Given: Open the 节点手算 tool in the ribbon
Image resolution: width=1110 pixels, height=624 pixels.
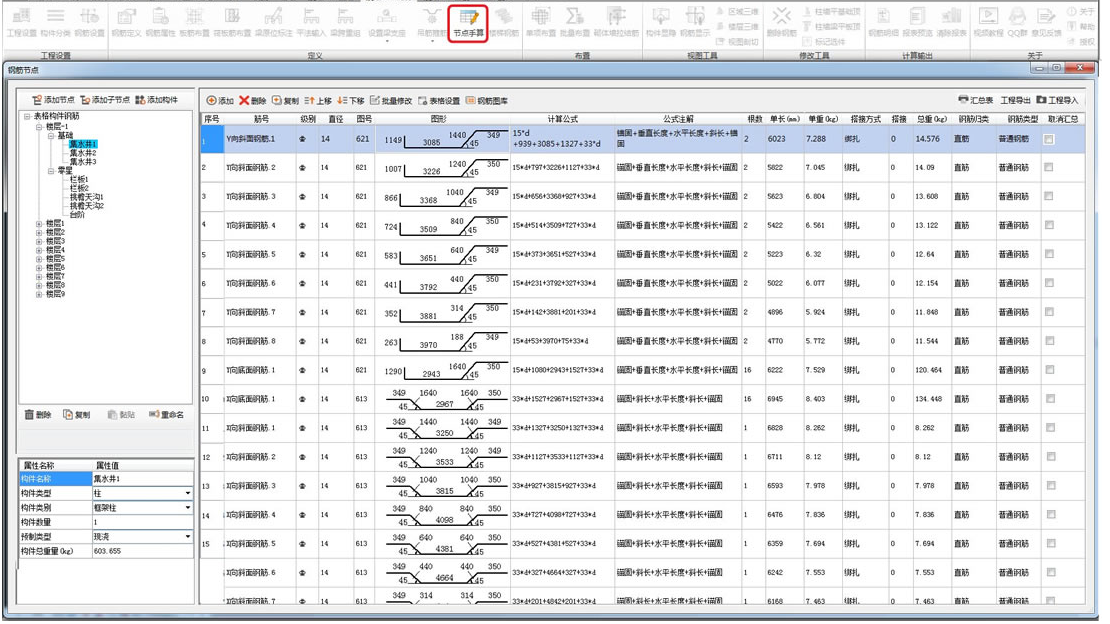Looking at the screenshot, I should 467,22.
